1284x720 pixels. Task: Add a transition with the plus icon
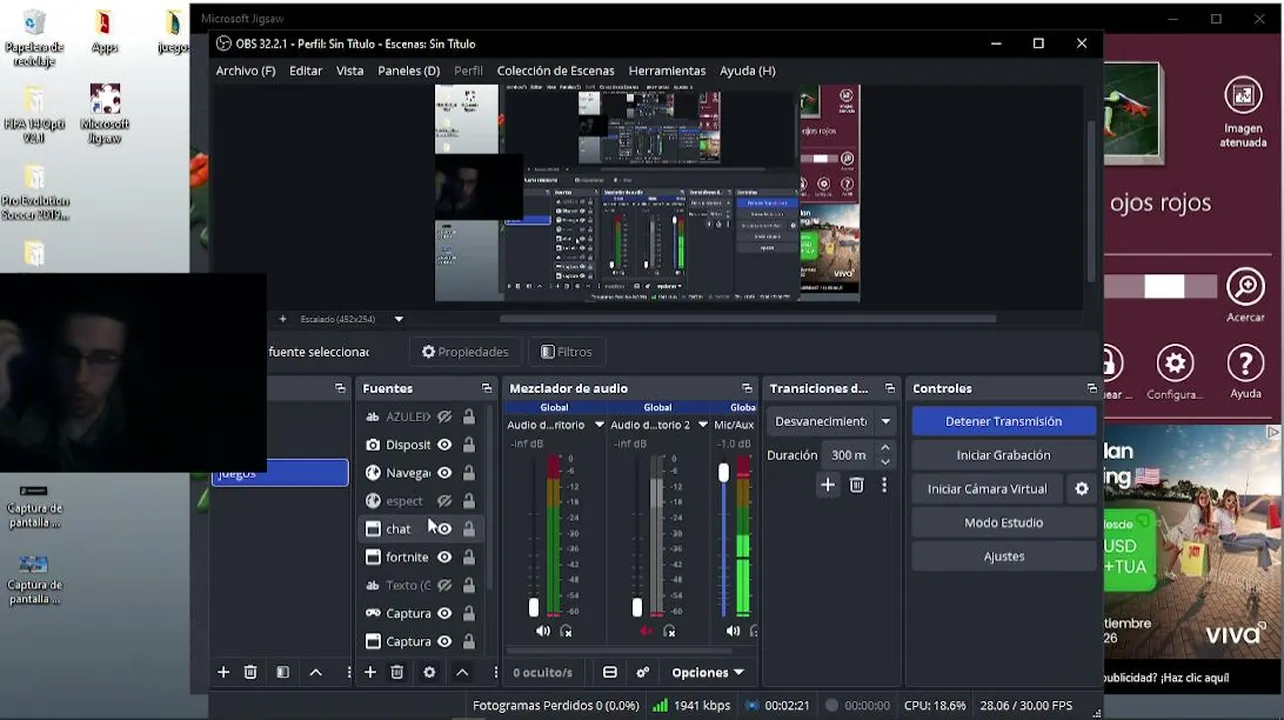tap(827, 485)
